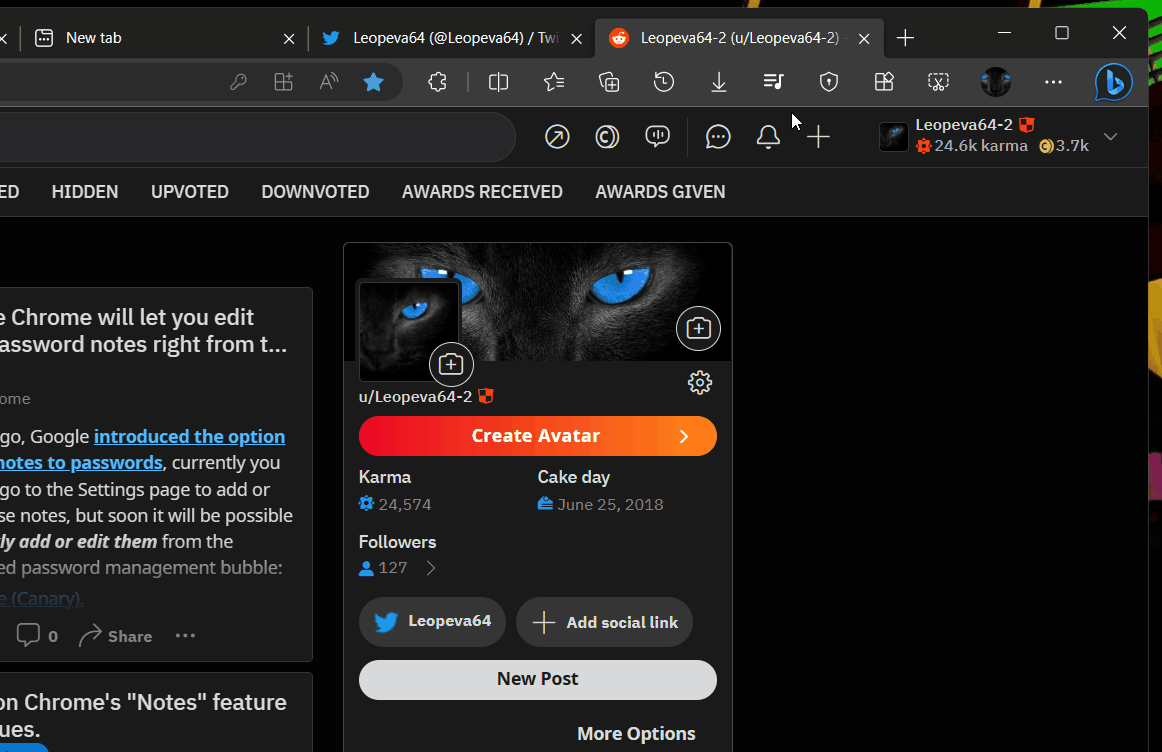Launch Bing Chat from the toolbar
Viewport: 1162px width, 752px height.
tap(1113, 82)
